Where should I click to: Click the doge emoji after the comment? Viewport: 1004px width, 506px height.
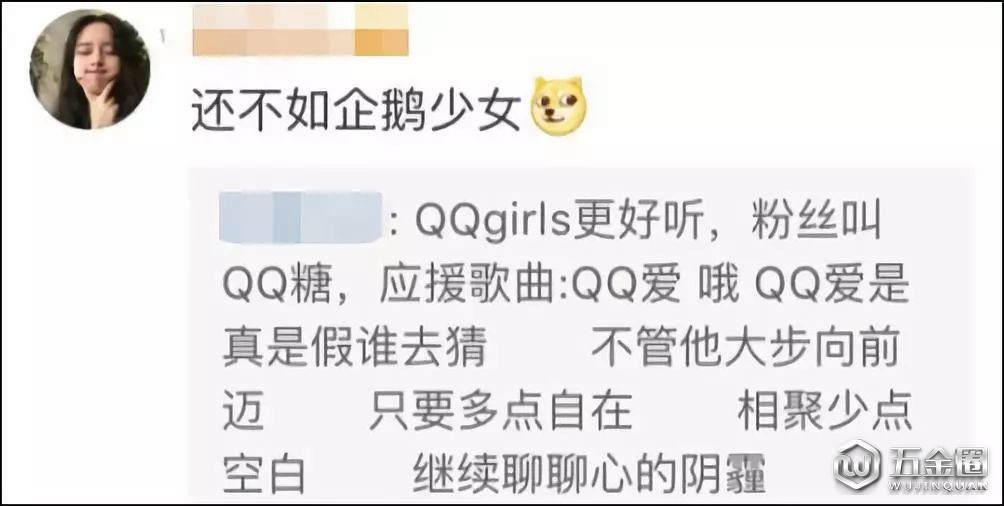558,106
